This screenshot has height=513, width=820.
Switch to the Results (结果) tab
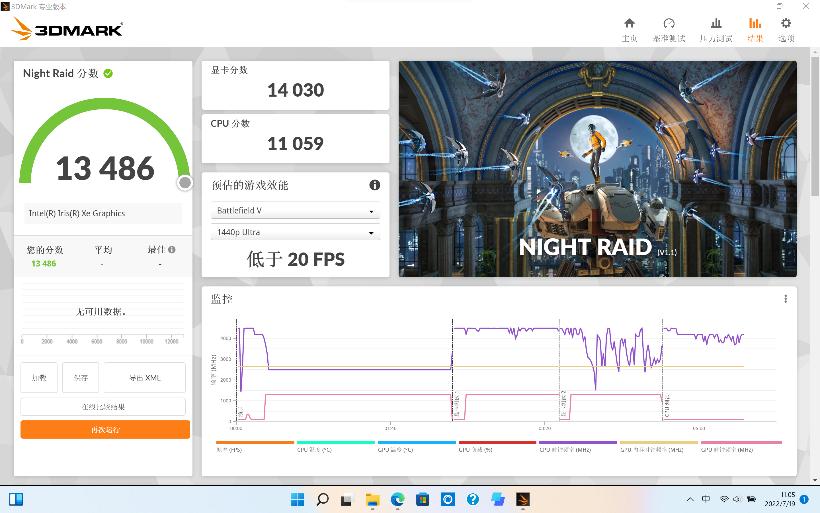tap(754, 29)
